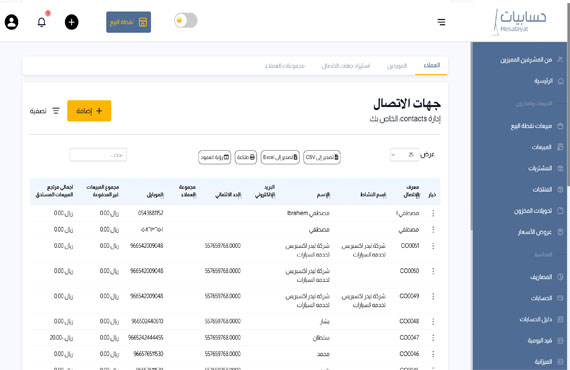
Task: Switch to the الموردين suppliers tab
Action: click(x=397, y=66)
